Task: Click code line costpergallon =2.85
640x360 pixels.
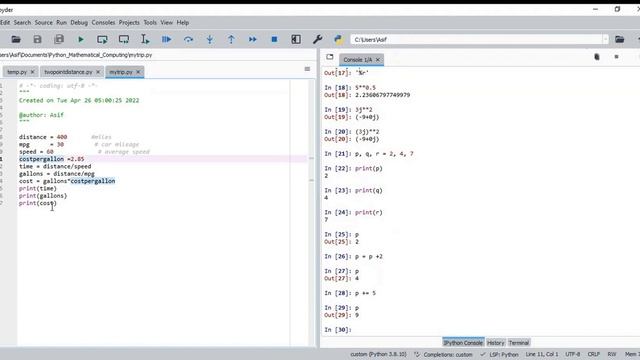Action: (51, 159)
